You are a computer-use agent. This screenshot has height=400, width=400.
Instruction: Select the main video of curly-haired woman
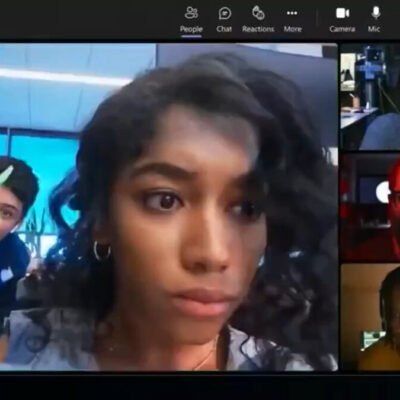click(x=169, y=207)
